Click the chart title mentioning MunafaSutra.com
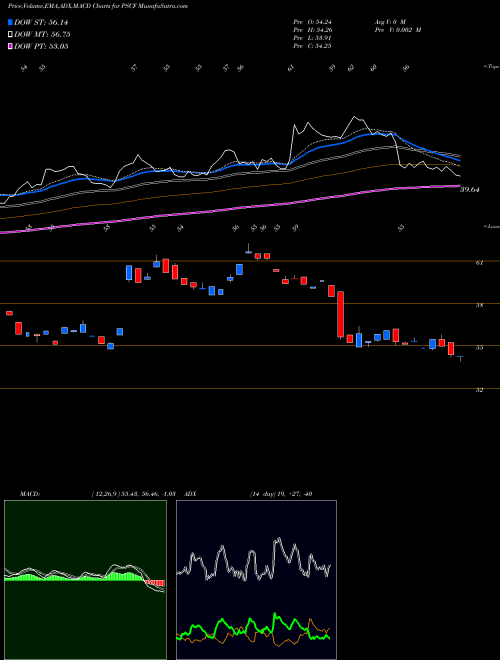The height and width of the screenshot is (660, 500). coord(98,6)
